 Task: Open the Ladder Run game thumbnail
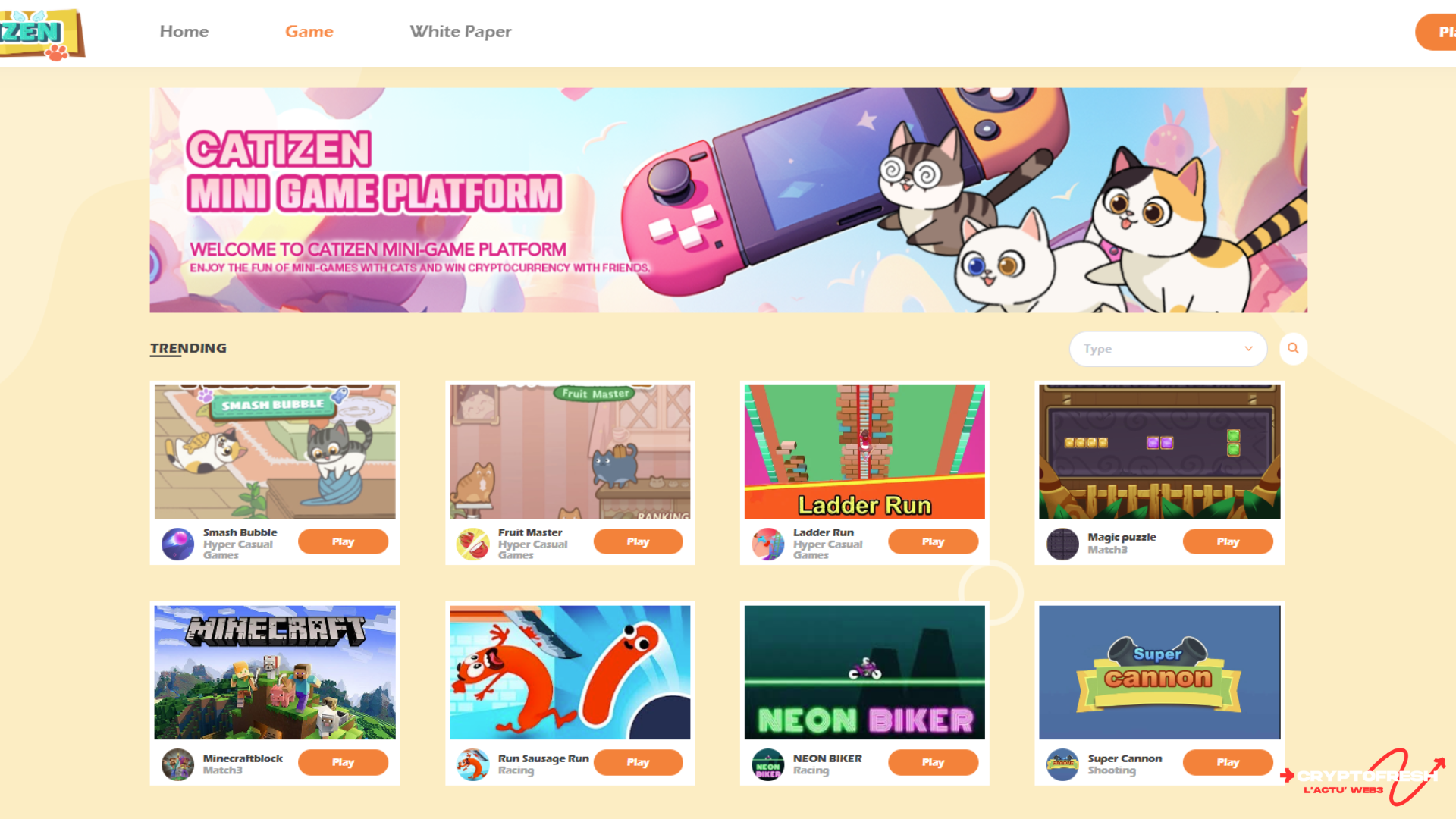click(x=864, y=452)
